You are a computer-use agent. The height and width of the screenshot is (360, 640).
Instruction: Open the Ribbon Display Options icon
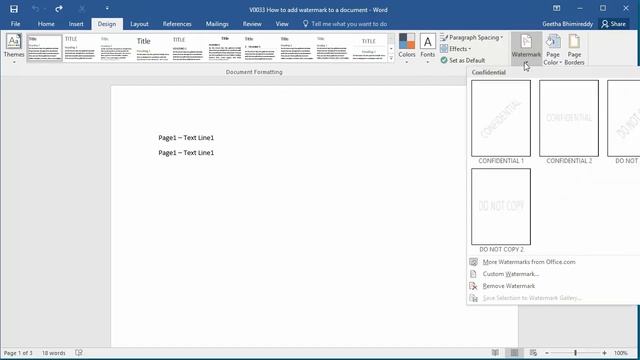click(x=556, y=9)
